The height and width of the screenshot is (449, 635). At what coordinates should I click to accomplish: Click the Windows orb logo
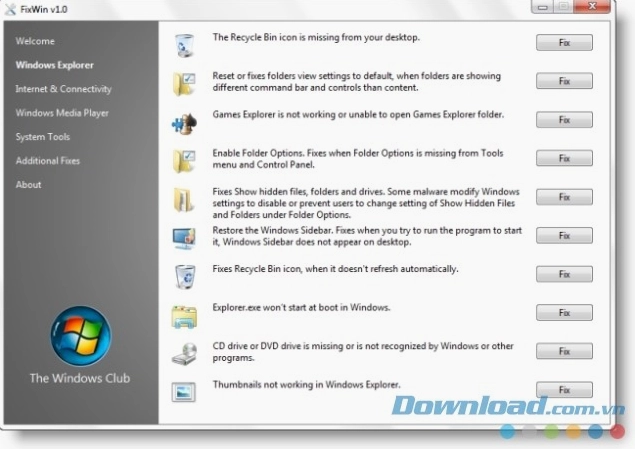81,336
